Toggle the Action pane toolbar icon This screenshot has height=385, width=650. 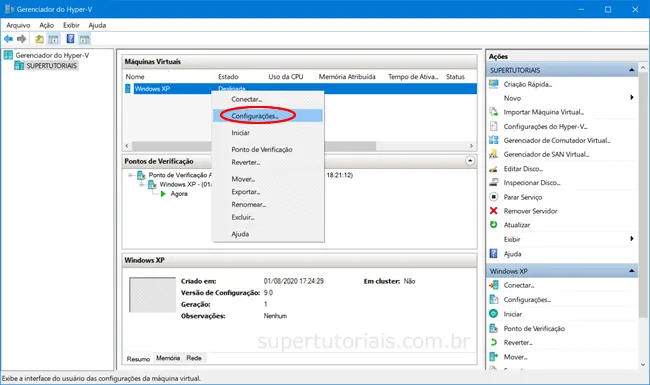coord(85,39)
